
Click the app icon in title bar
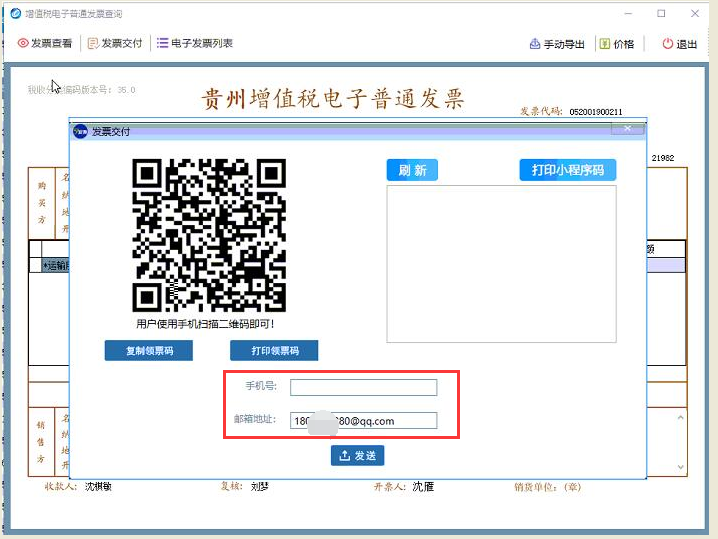pos(16,13)
